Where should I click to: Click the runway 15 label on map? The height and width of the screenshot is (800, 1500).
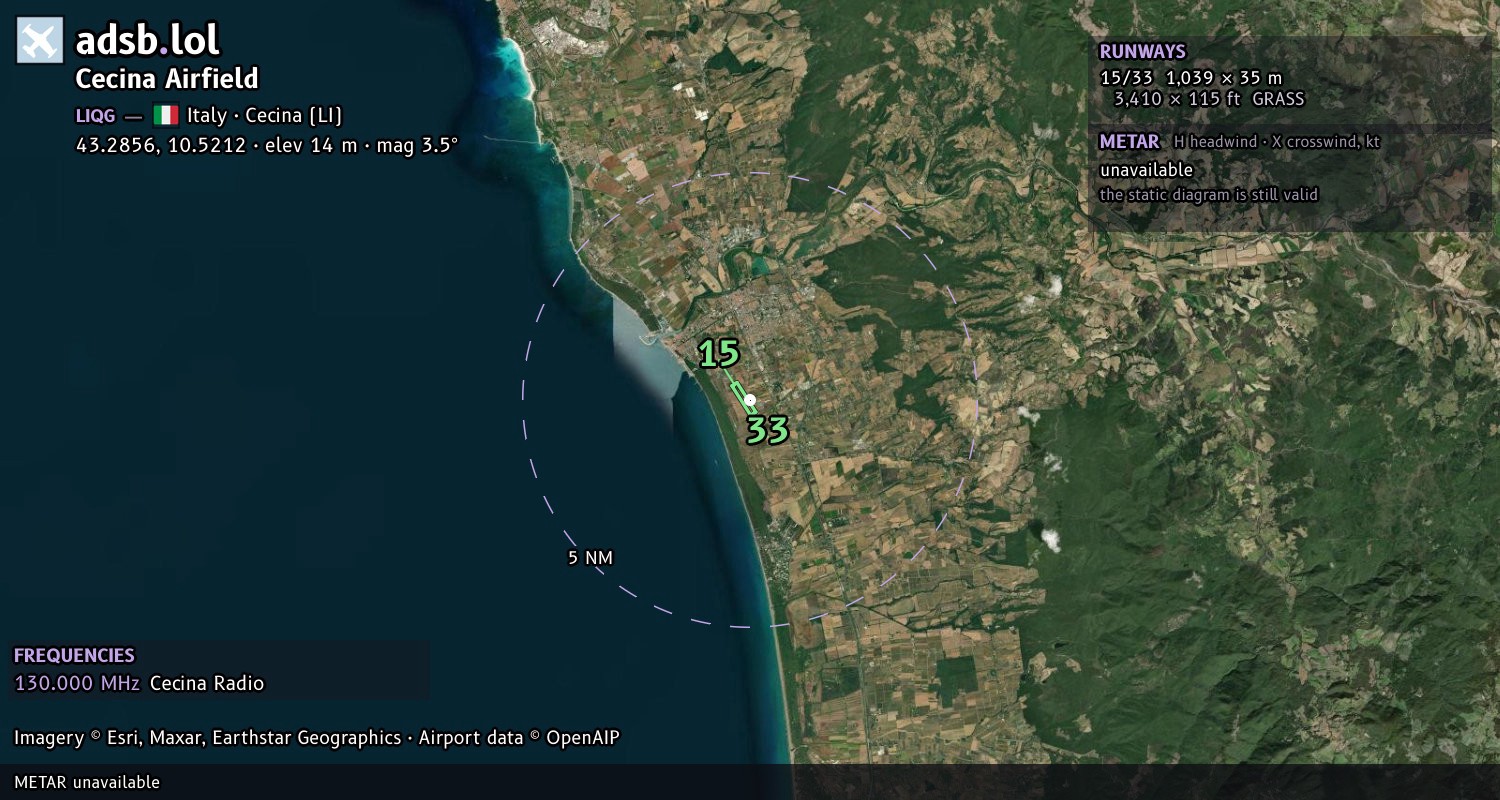point(718,353)
